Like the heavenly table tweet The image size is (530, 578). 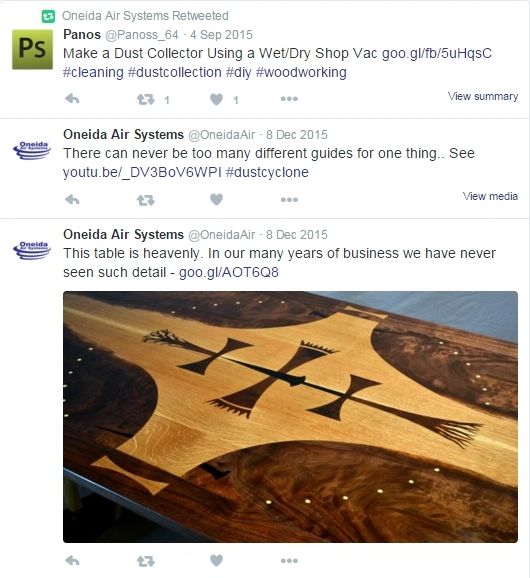tap(216, 561)
